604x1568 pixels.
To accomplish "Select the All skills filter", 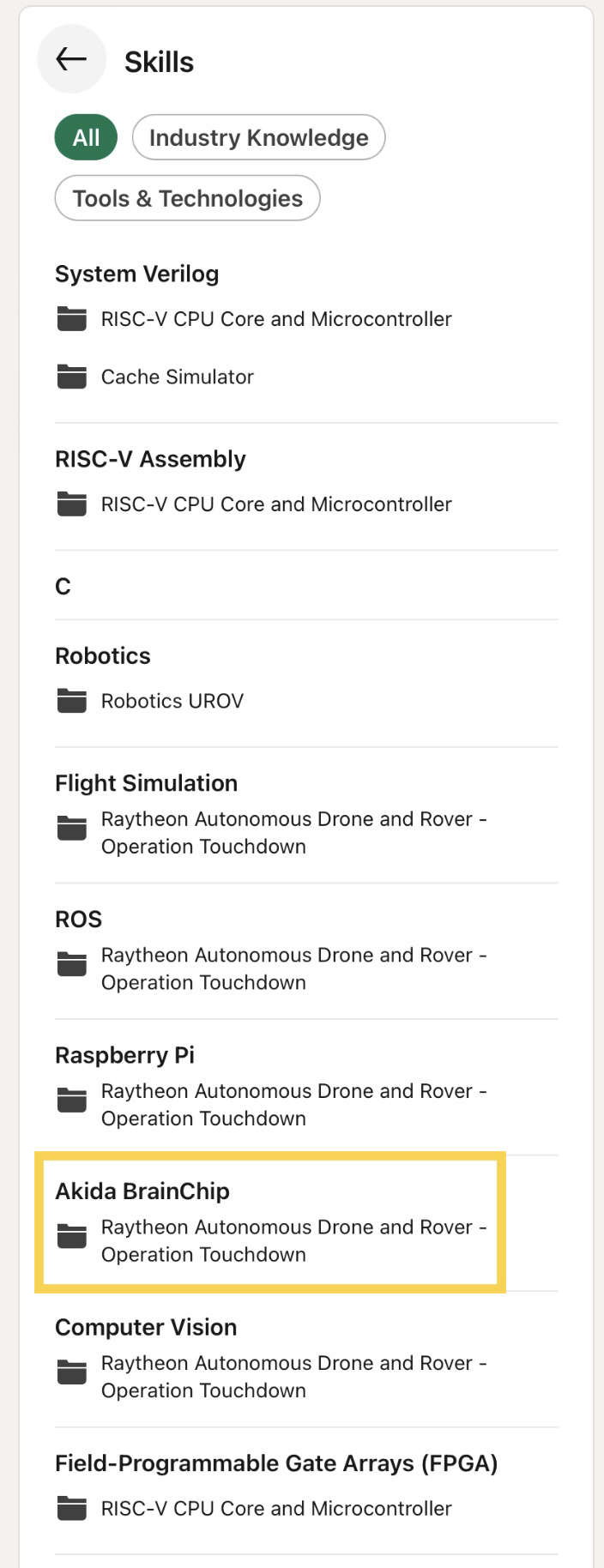I will tap(86, 137).
